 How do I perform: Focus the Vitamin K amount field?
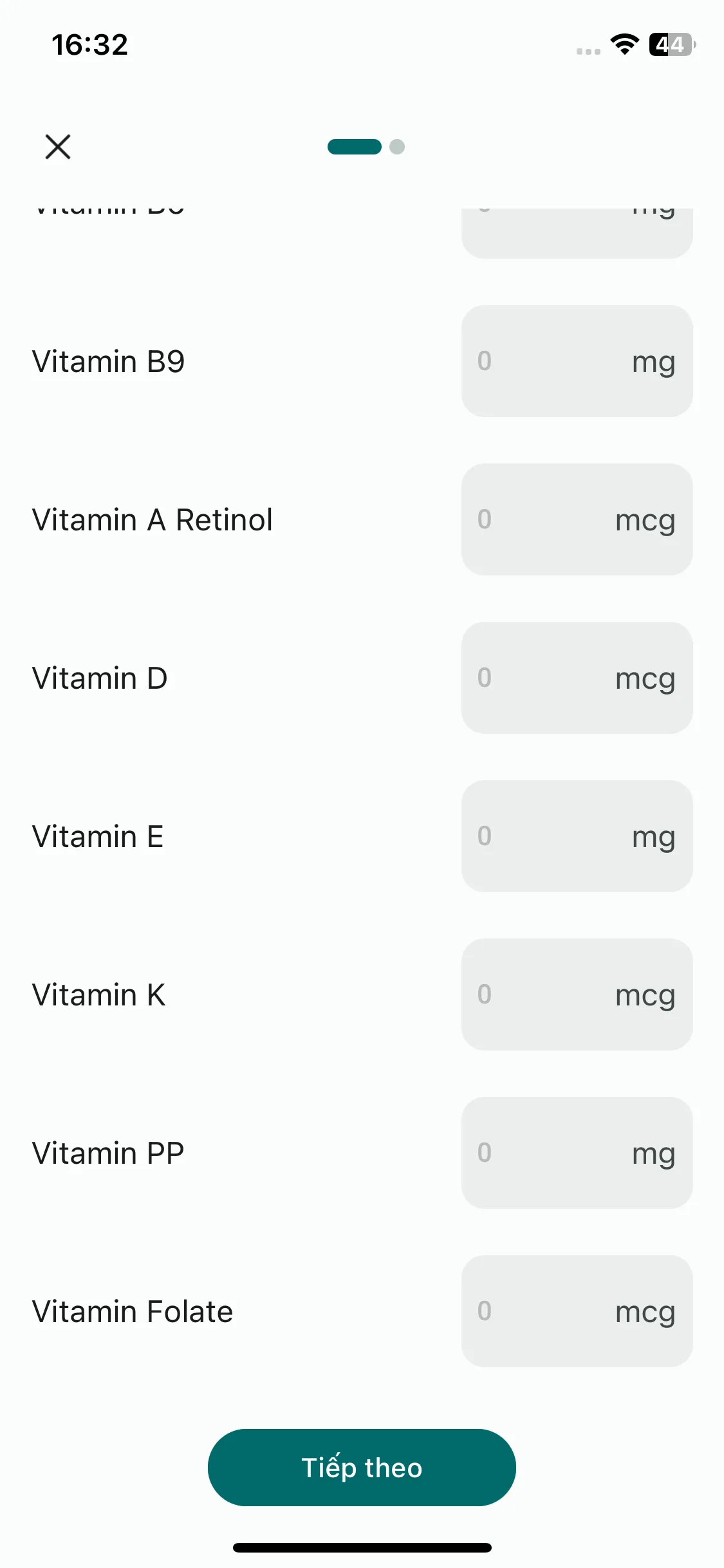coord(577,994)
